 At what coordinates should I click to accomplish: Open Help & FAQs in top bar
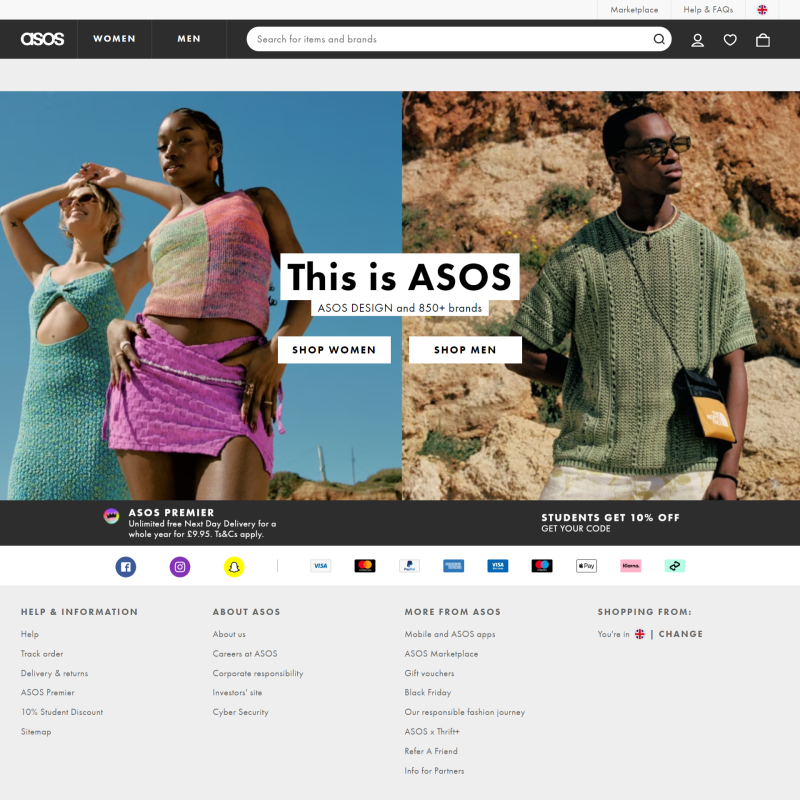pos(708,10)
